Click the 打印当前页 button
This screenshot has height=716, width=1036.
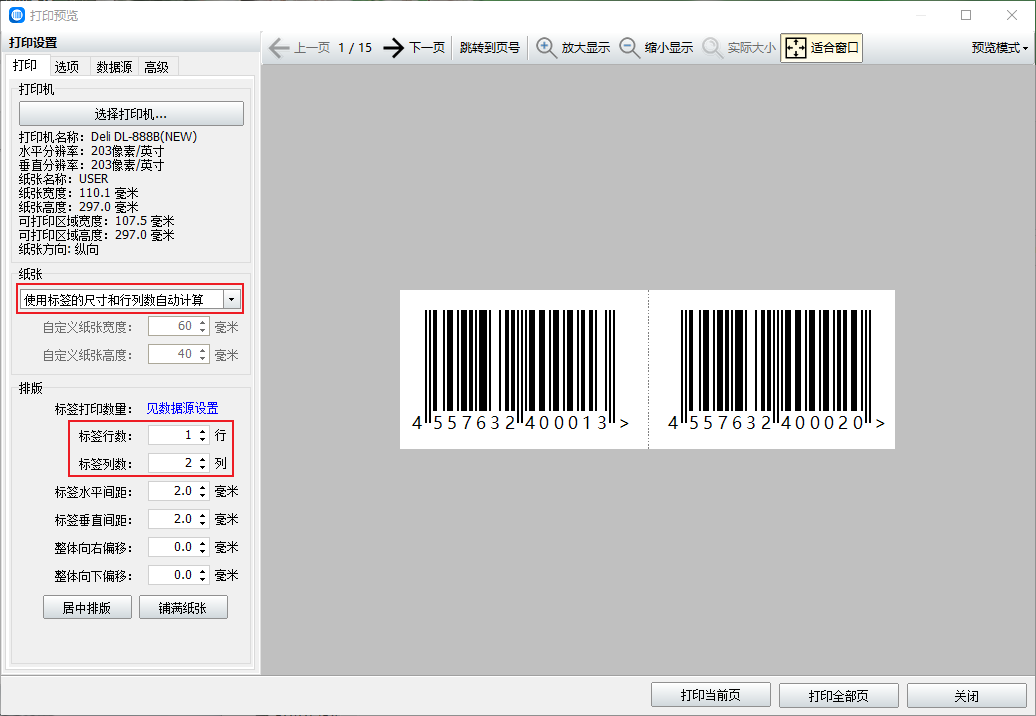coord(711,696)
